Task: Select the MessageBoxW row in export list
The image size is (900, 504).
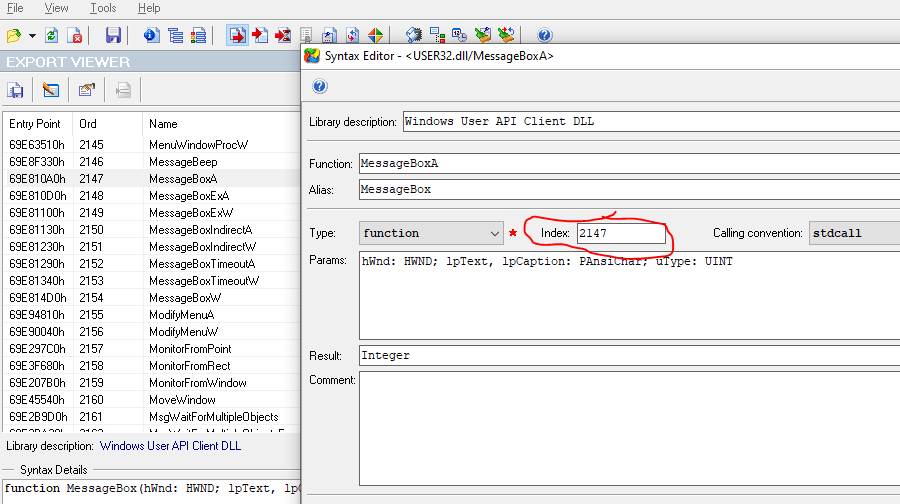Action: tap(184, 298)
